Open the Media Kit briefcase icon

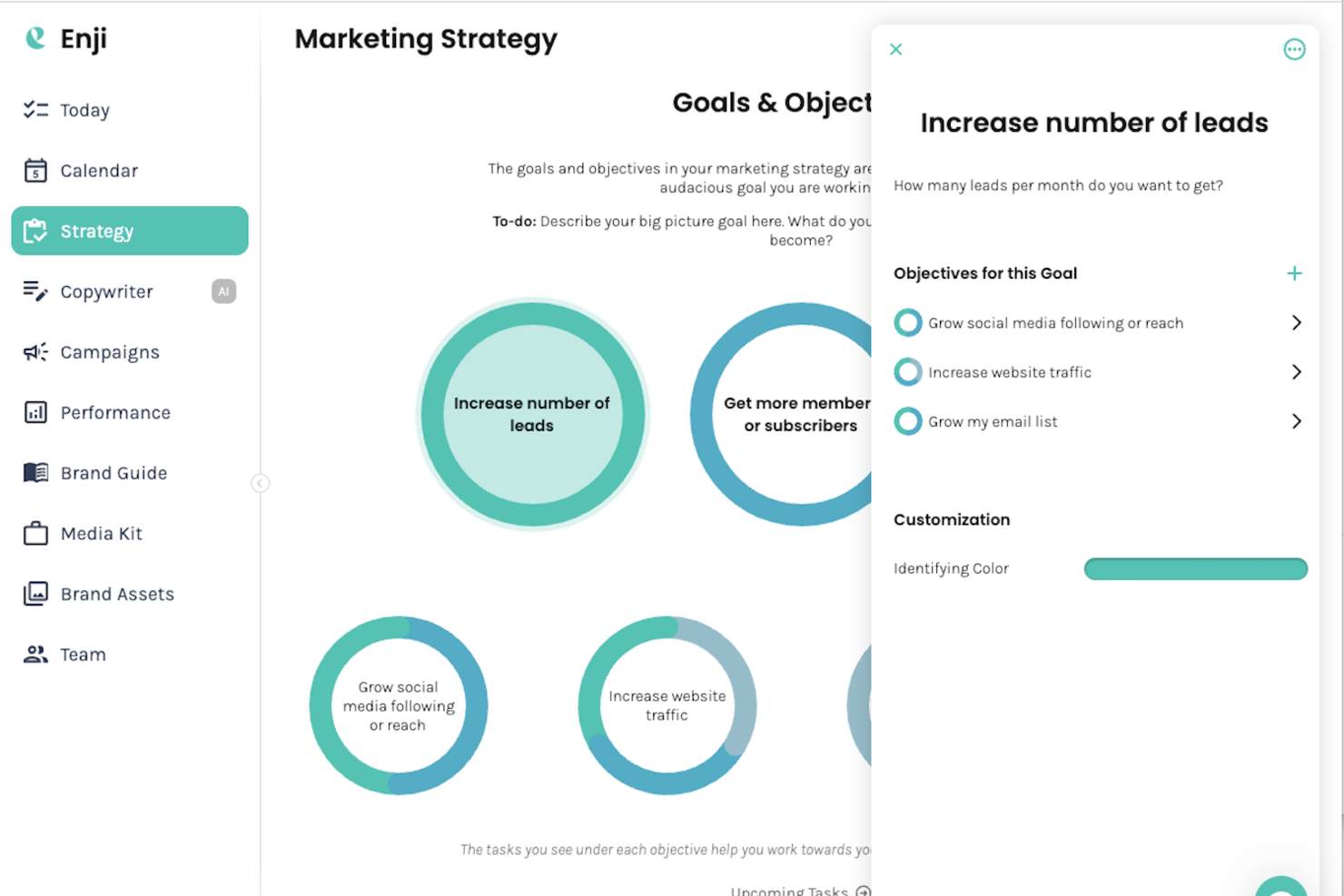35,533
